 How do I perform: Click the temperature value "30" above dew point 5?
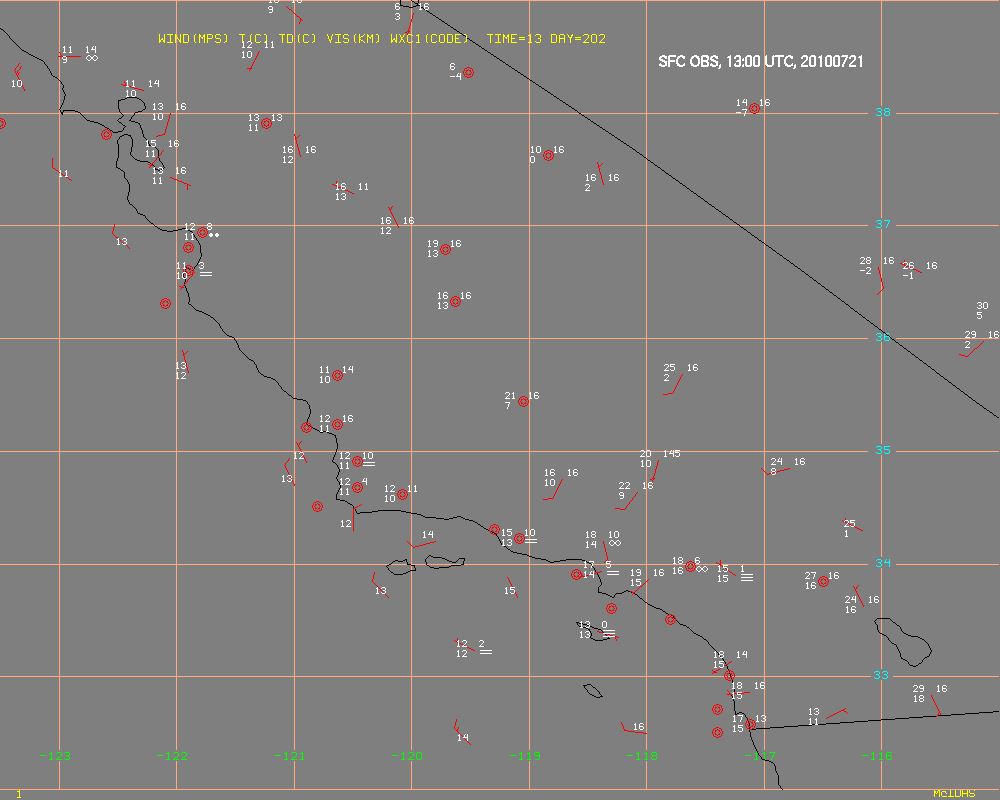(982, 306)
